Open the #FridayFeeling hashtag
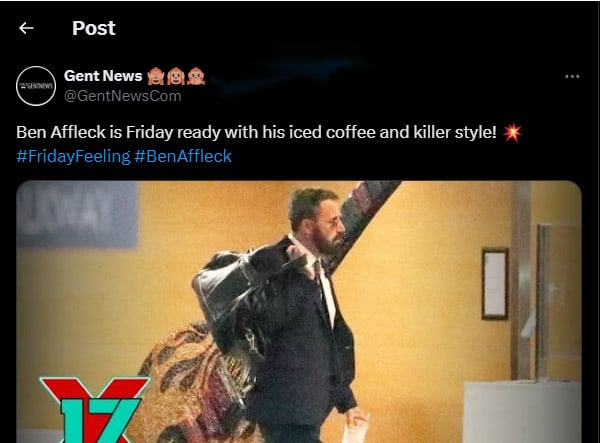The width and height of the screenshot is (600, 443). (x=73, y=156)
